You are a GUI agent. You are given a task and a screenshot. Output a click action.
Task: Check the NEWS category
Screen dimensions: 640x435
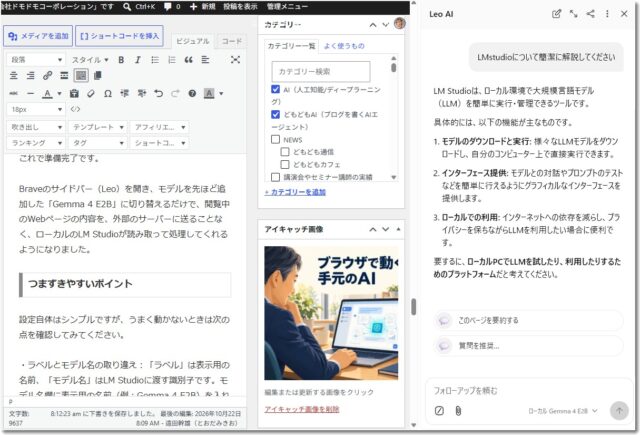pyautogui.click(x=276, y=140)
